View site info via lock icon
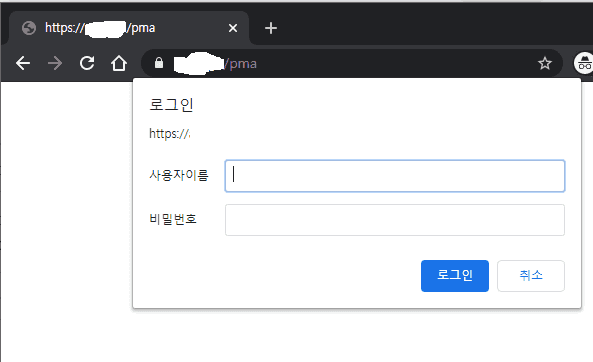This screenshot has width=593, height=362. pos(159,63)
